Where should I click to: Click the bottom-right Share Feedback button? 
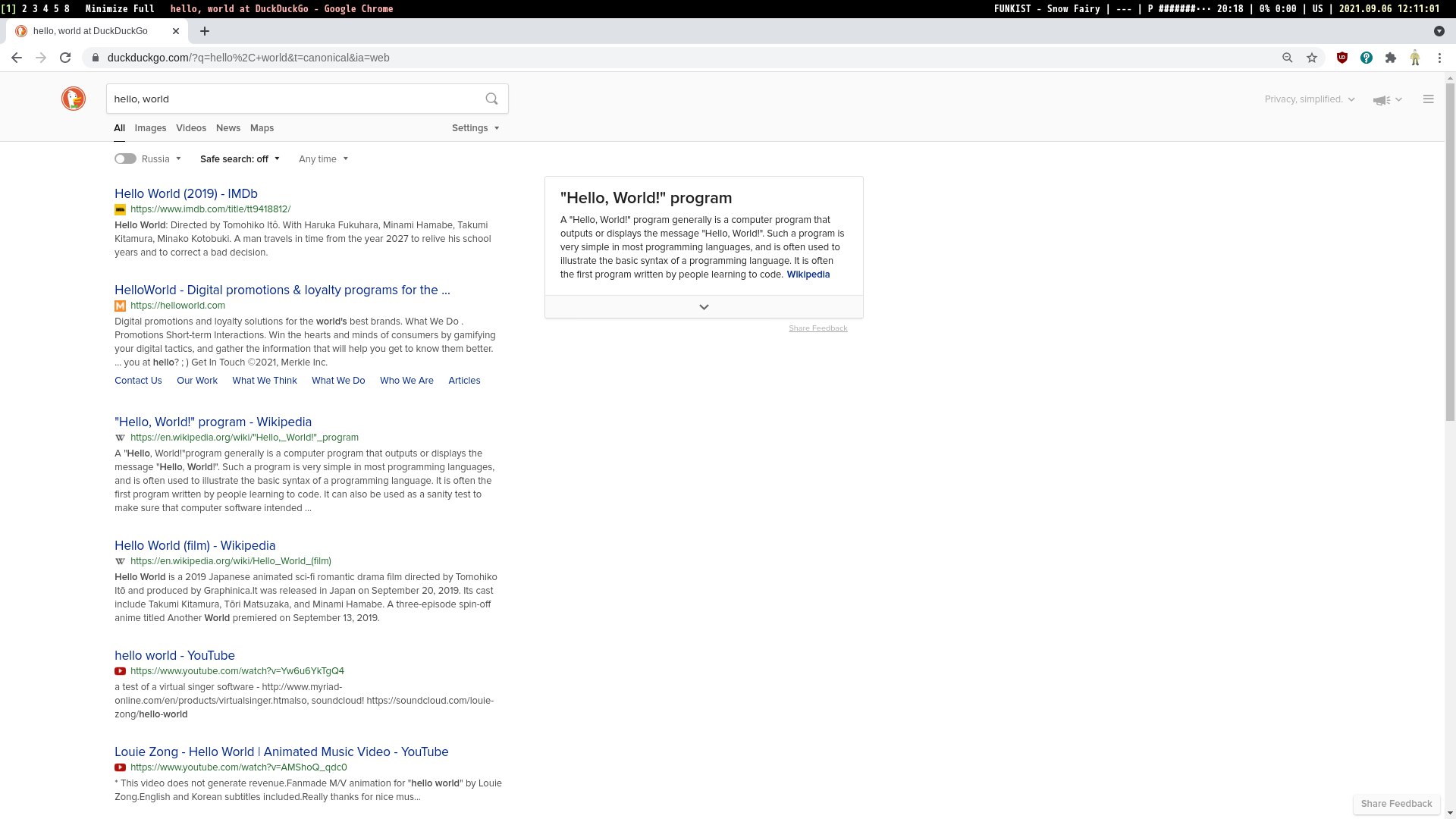1397,804
